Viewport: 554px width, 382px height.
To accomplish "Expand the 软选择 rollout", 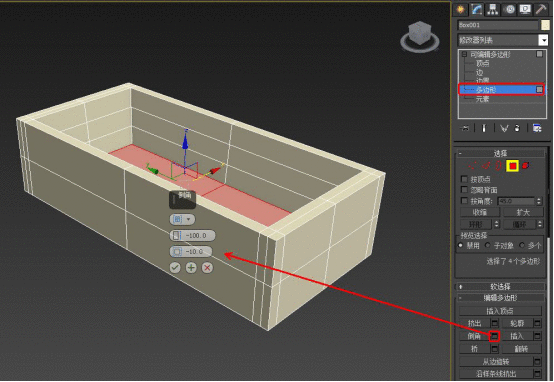I will [x=501, y=287].
